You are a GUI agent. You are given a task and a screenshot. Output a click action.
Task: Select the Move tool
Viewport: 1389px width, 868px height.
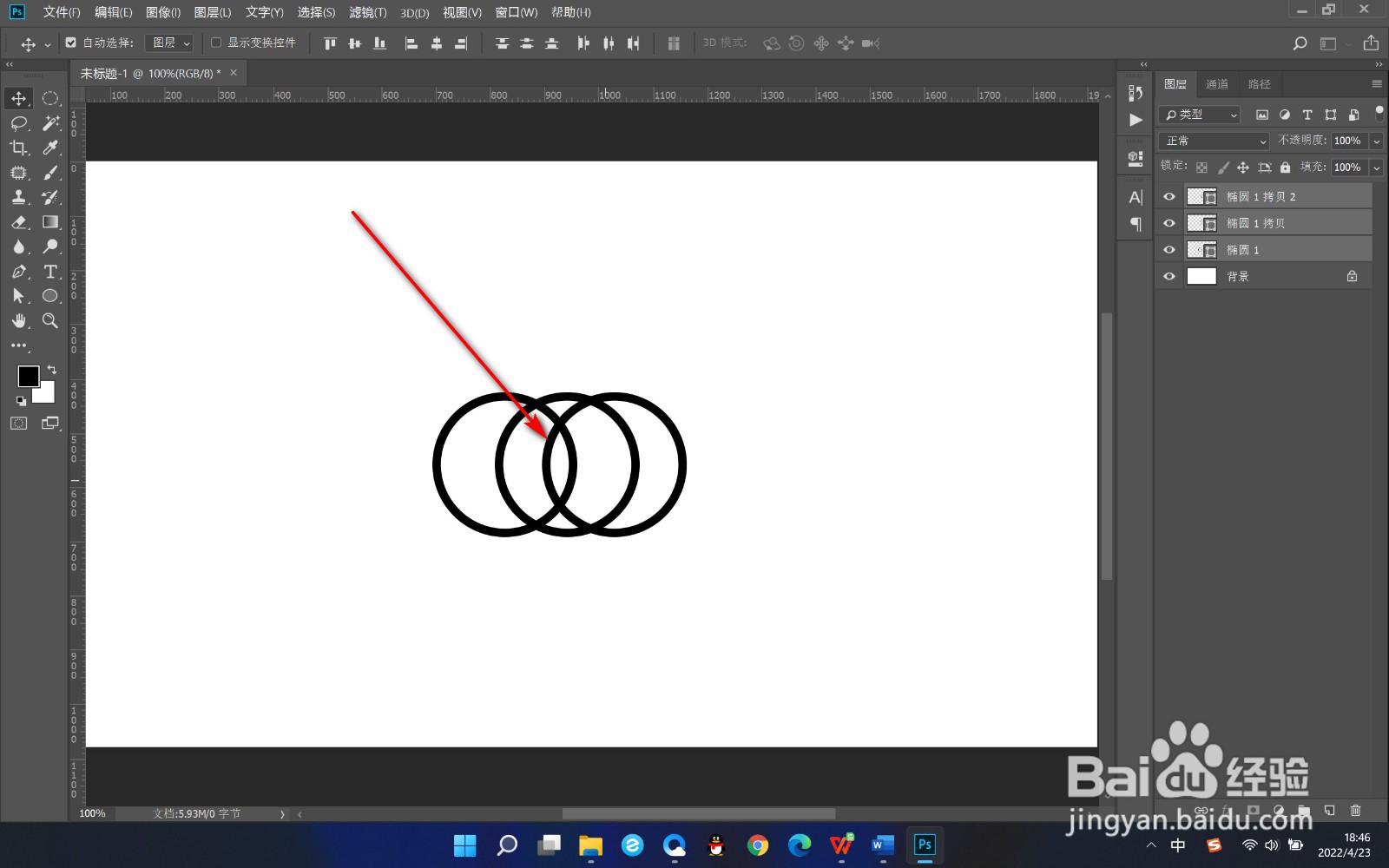click(x=19, y=98)
